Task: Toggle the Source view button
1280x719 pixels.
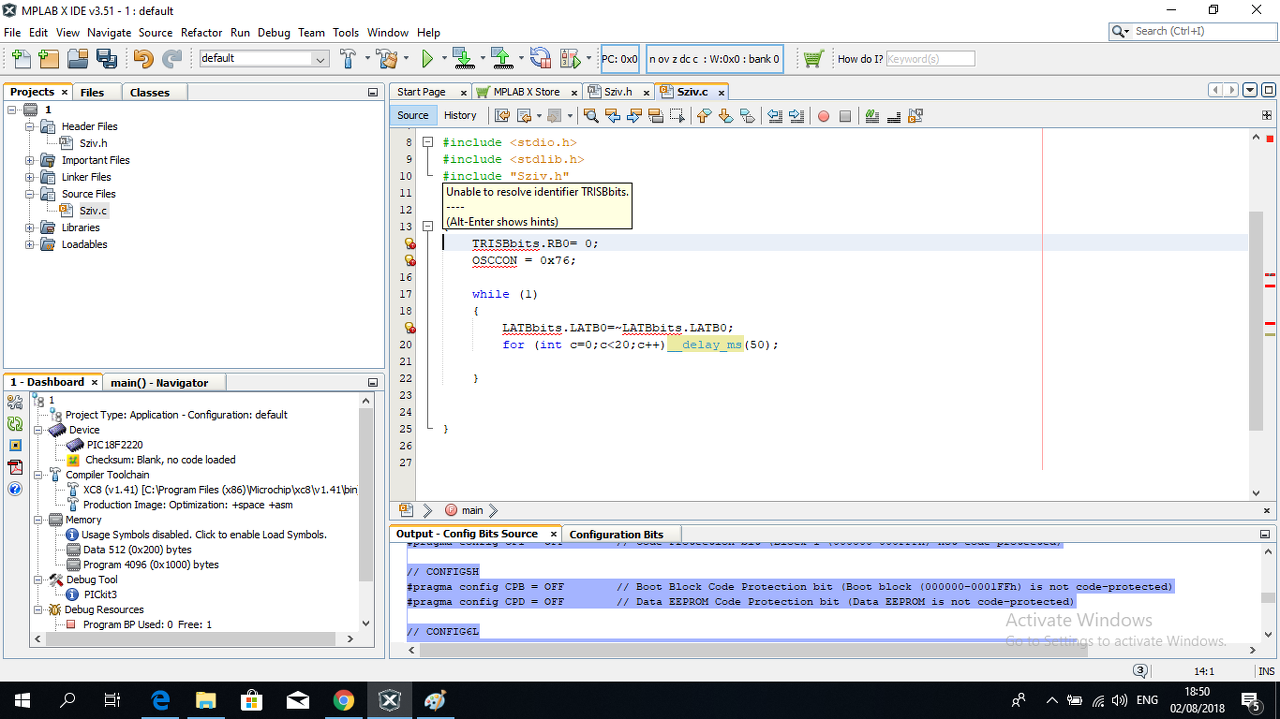Action: click(412, 115)
